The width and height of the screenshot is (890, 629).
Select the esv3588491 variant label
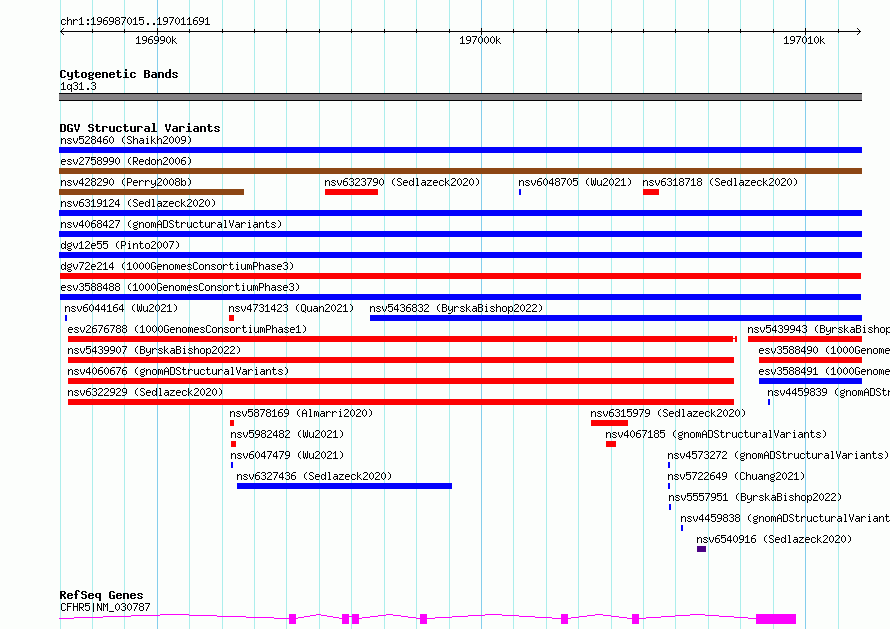tap(824, 371)
